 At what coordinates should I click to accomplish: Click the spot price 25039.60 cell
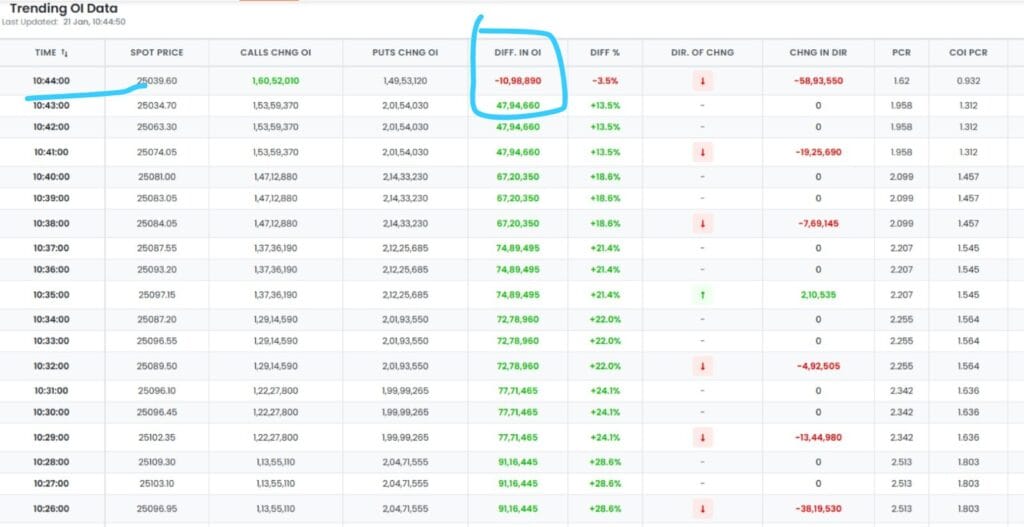pyautogui.click(x=156, y=81)
